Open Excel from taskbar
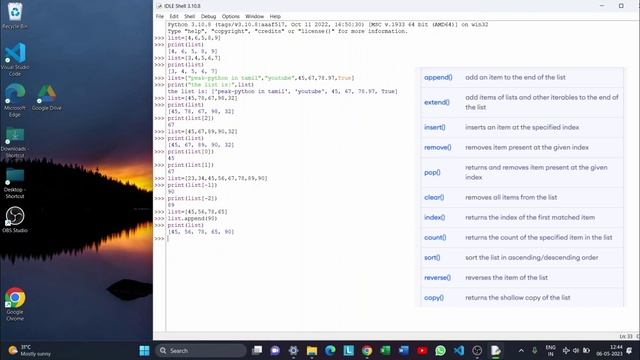 385,351
